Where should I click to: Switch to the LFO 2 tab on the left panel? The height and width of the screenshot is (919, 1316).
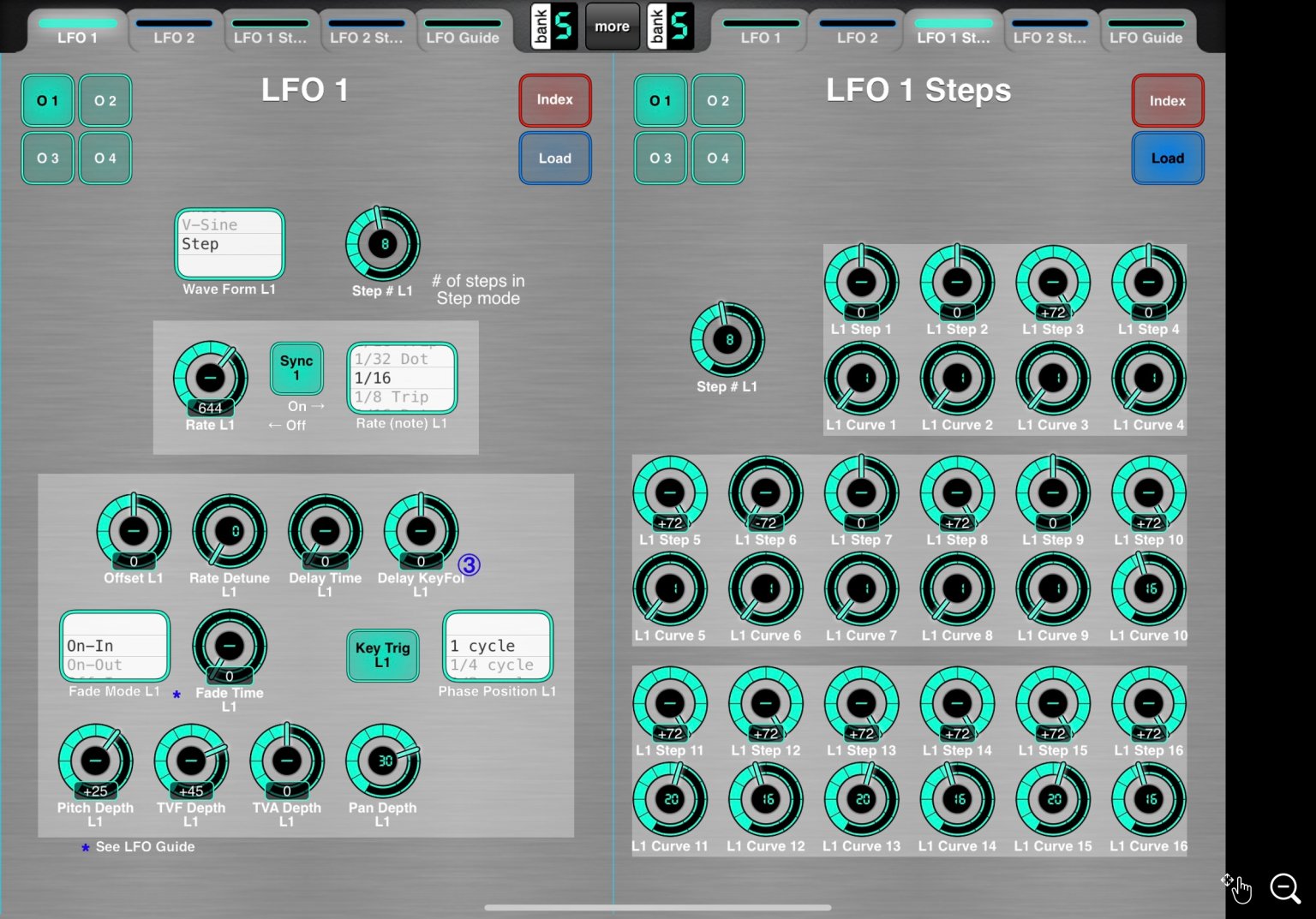pyautogui.click(x=174, y=33)
